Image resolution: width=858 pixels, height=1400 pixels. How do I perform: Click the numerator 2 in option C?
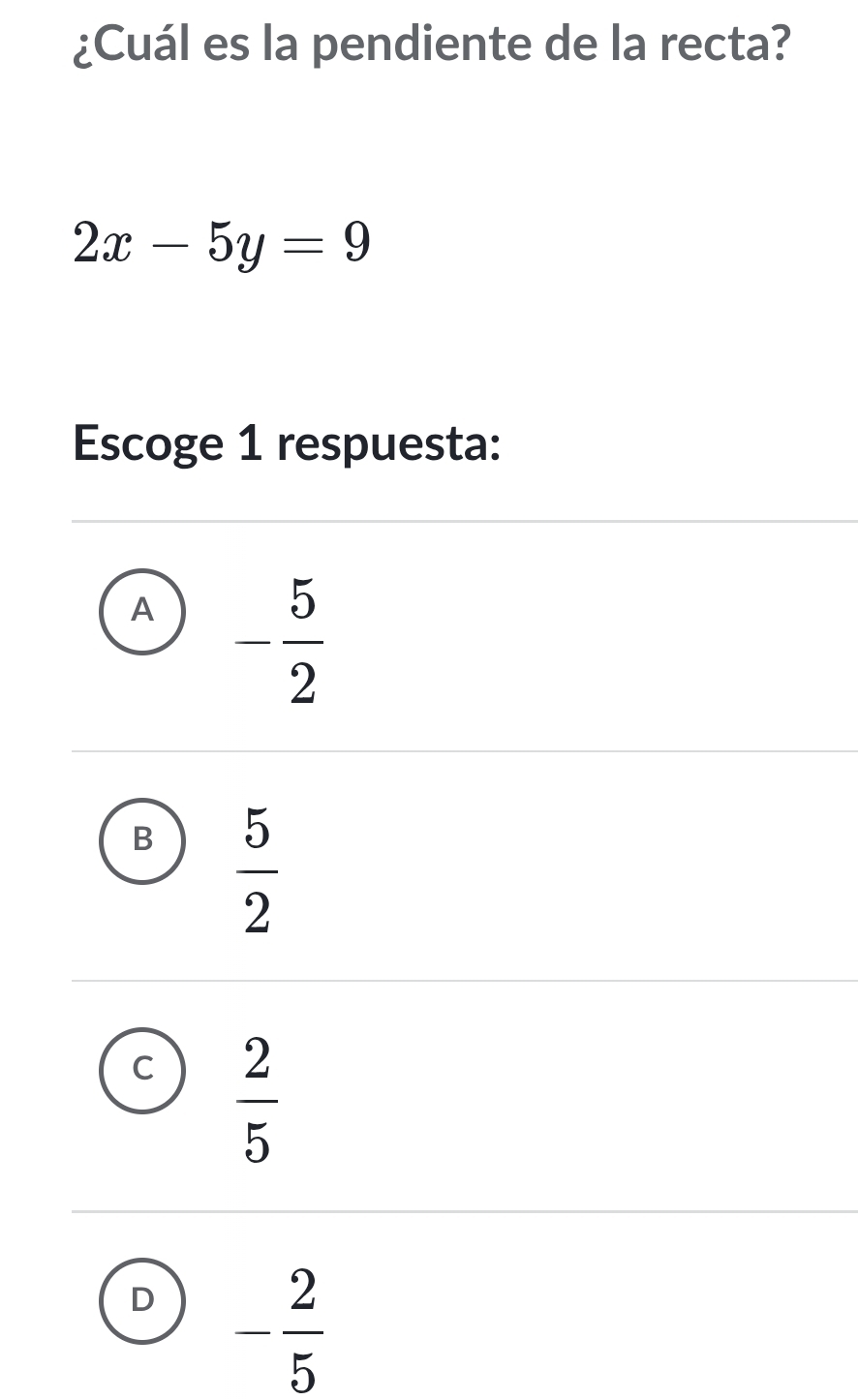click(x=256, y=1061)
